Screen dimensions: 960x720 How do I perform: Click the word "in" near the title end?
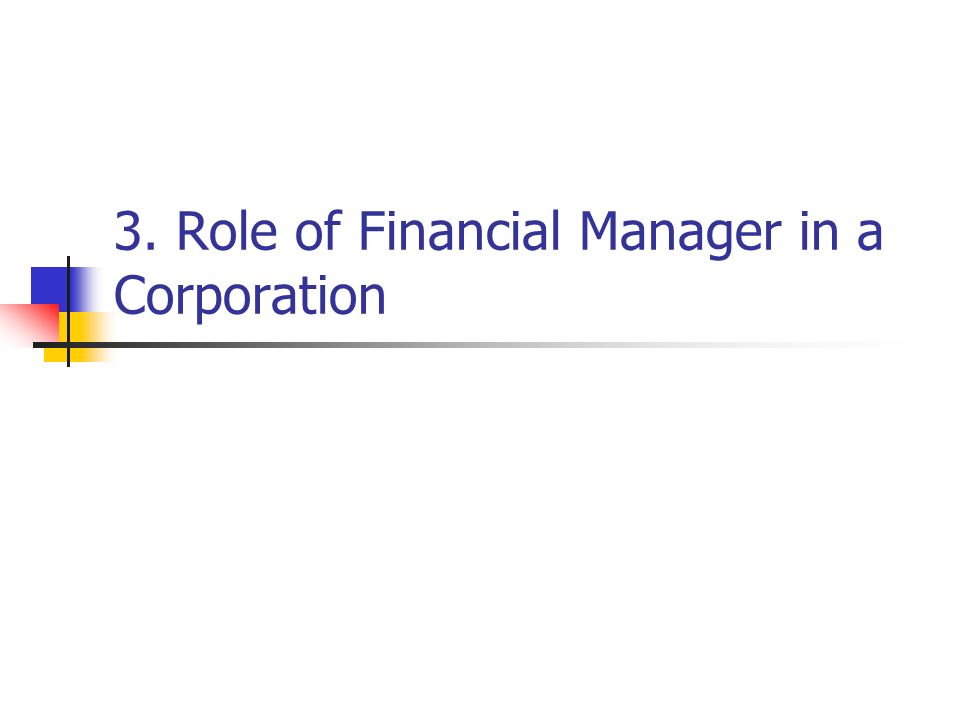(819, 231)
